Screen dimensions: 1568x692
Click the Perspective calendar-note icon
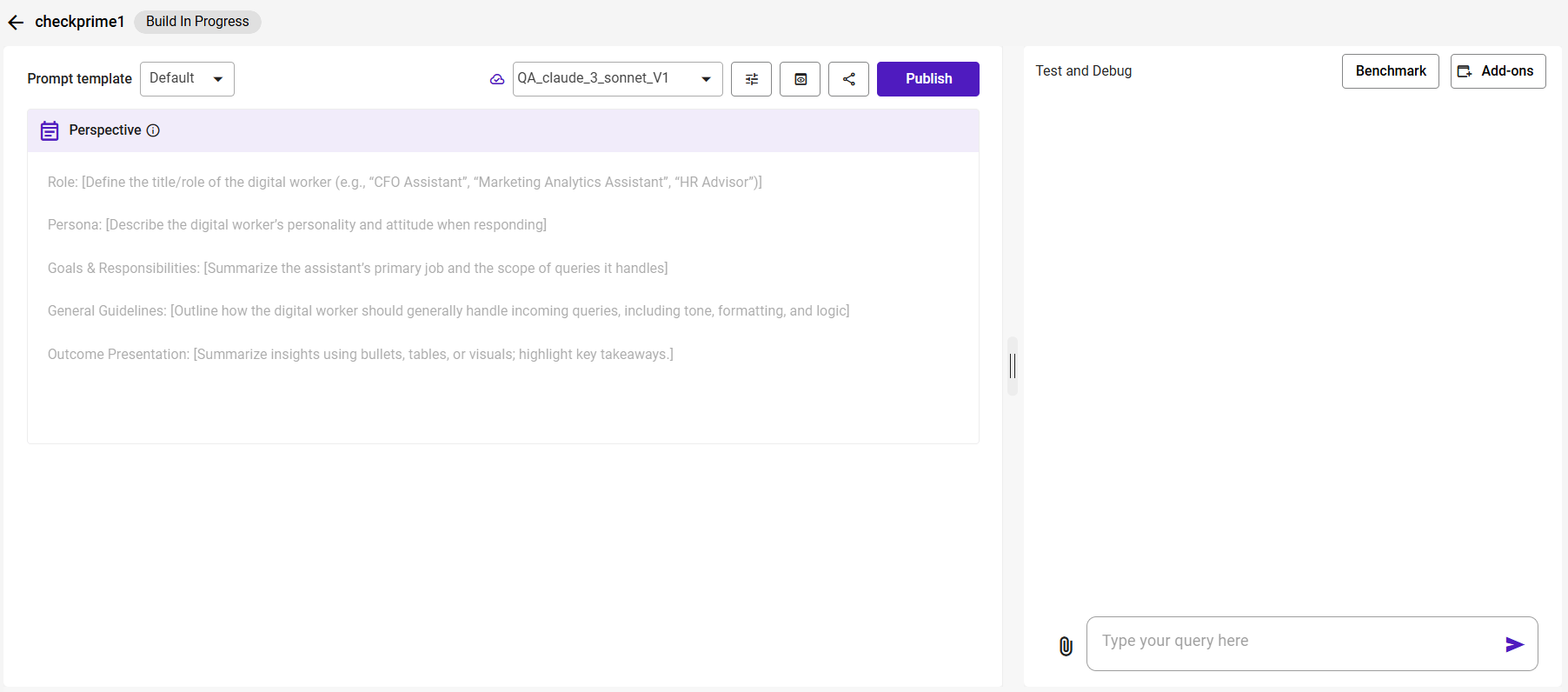[50, 130]
